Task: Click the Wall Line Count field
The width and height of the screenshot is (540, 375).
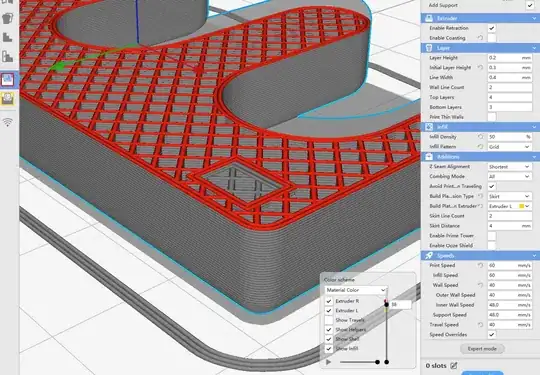Action: point(510,87)
